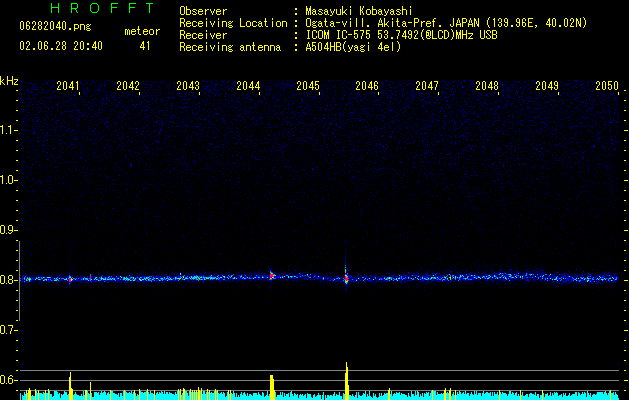Image resolution: width=629 pixels, height=400 pixels.
Task: Click the HROFFT title text
Action: point(102,8)
